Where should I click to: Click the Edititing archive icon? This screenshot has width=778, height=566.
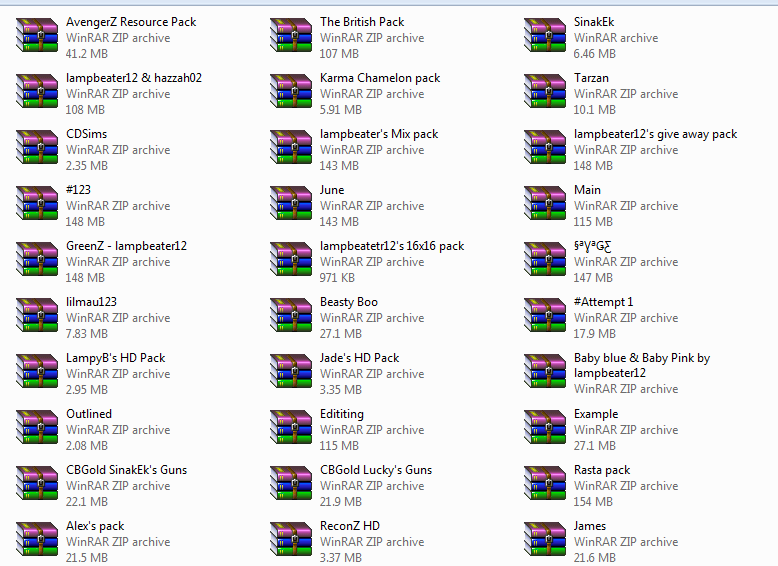[x=291, y=428]
